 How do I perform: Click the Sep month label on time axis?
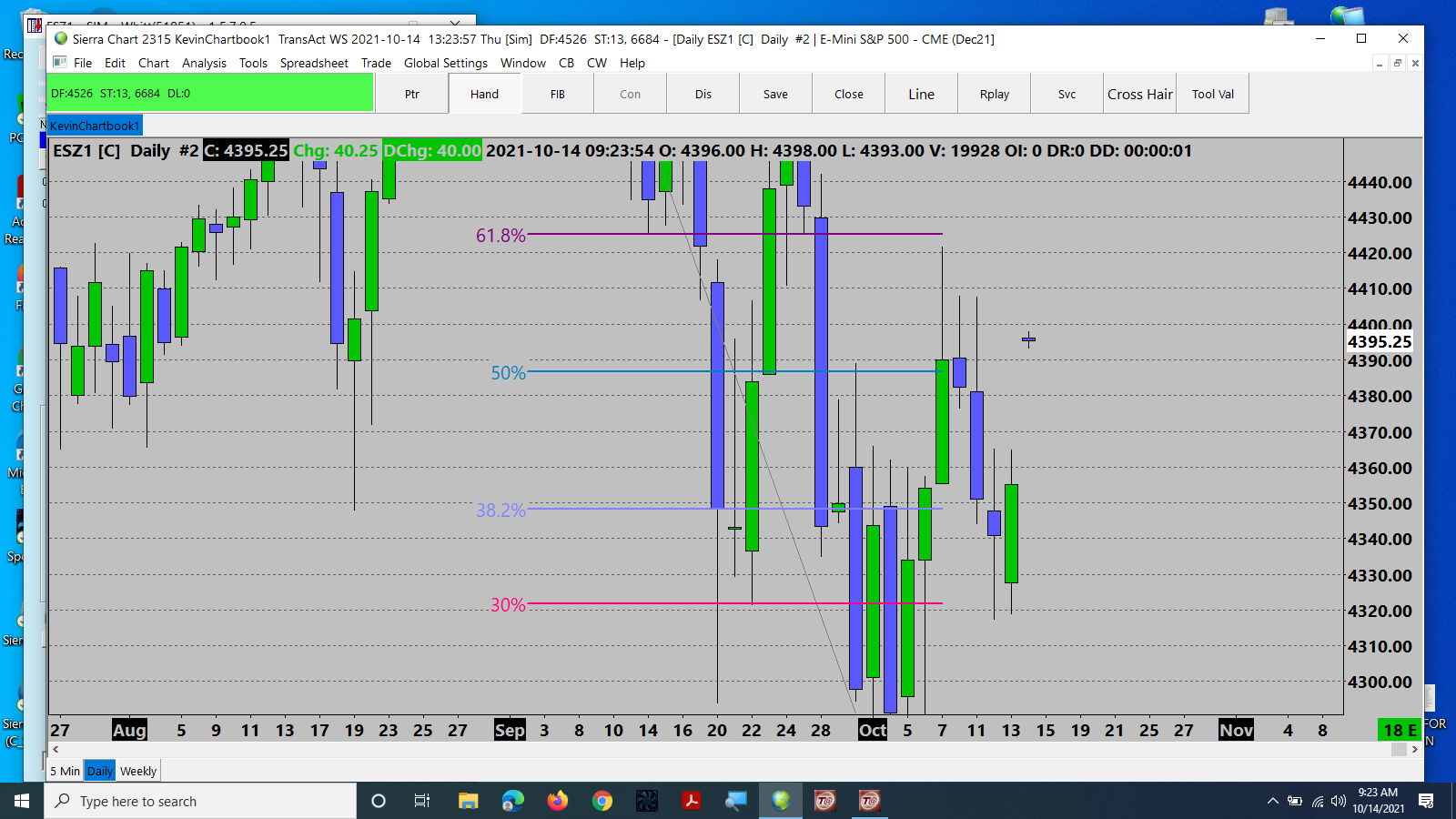point(510,730)
